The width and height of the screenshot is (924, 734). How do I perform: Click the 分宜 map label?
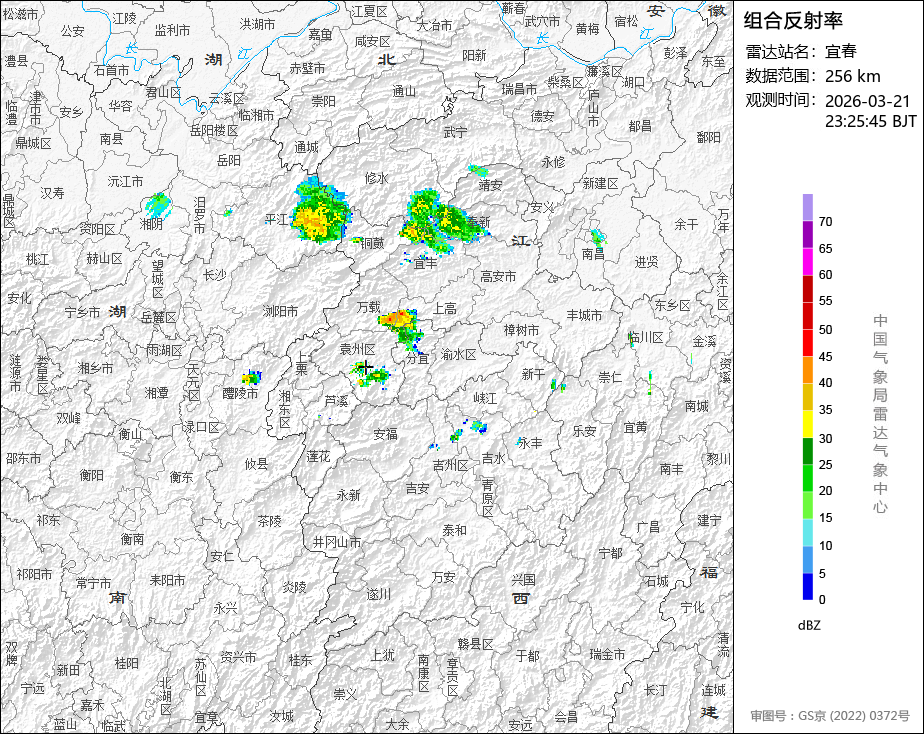point(417,358)
